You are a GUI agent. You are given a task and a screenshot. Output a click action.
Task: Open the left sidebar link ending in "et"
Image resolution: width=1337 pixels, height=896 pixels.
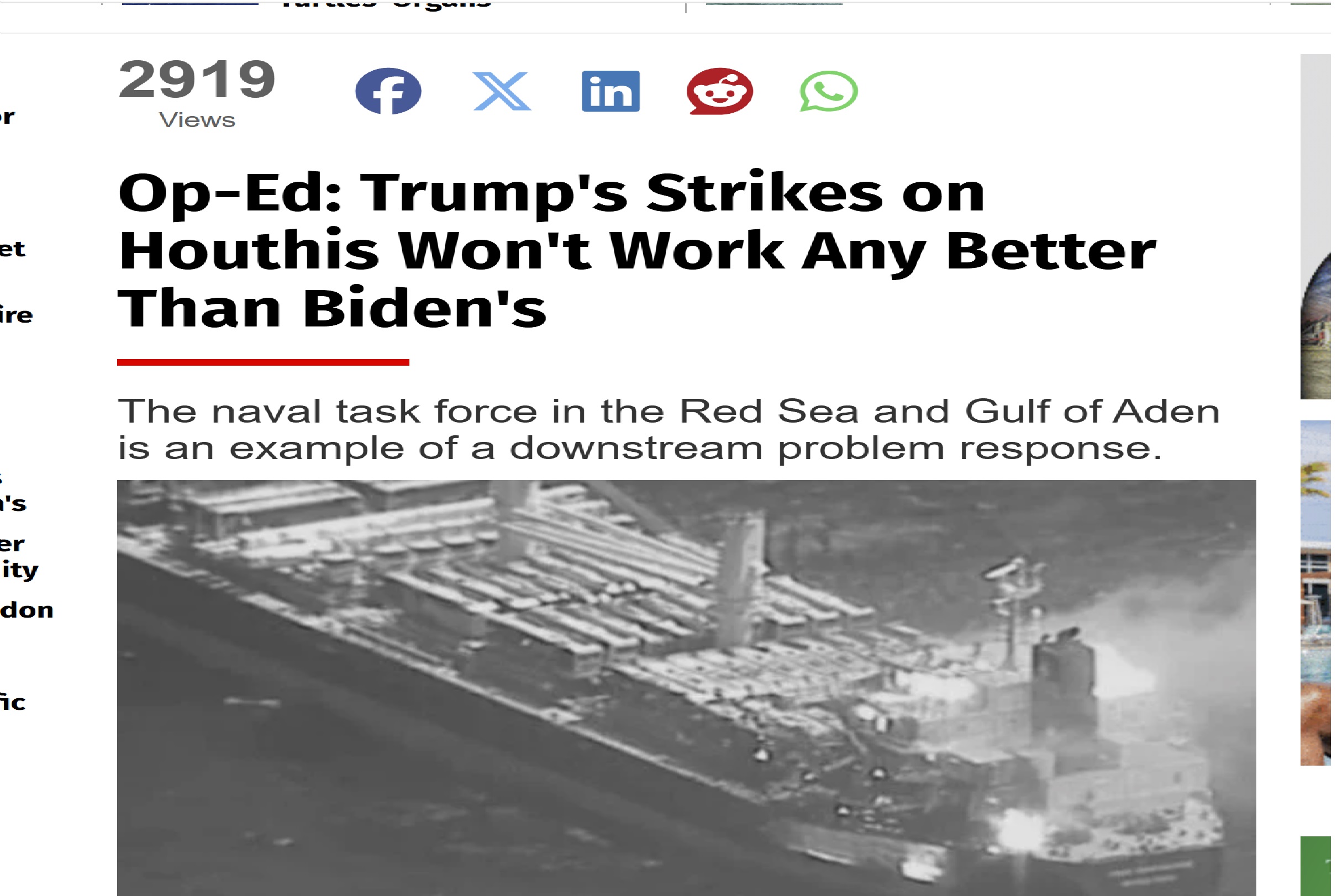13,249
